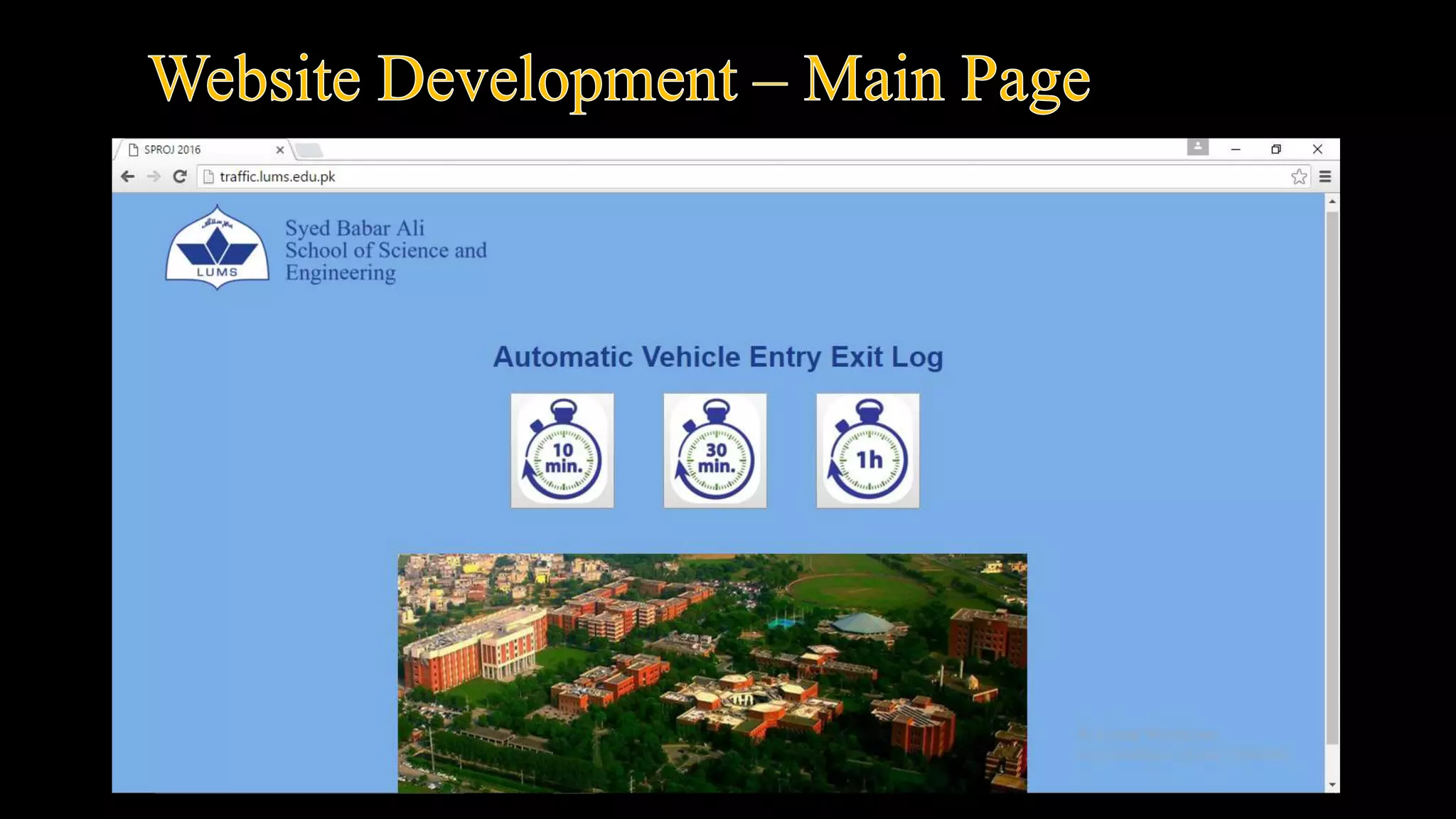Bookmark page using the star icon
Image resolution: width=1456 pixels, height=819 pixels.
(x=1299, y=176)
